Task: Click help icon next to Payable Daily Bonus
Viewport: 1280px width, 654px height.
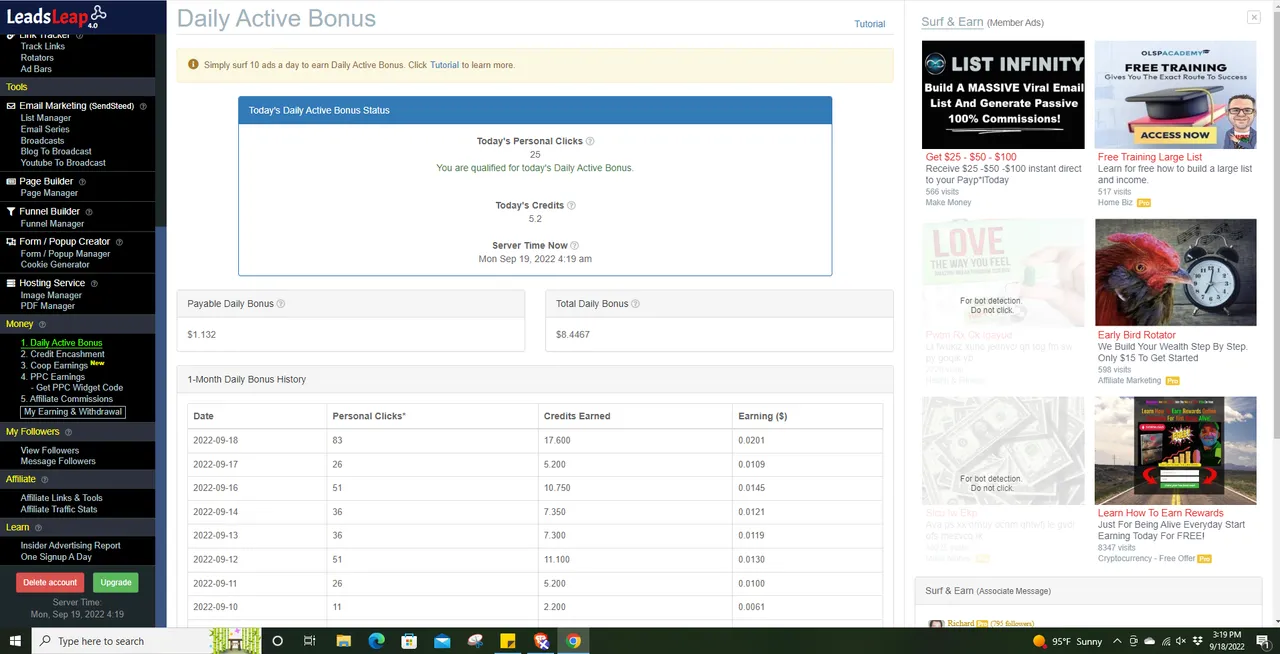Action: (280, 304)
